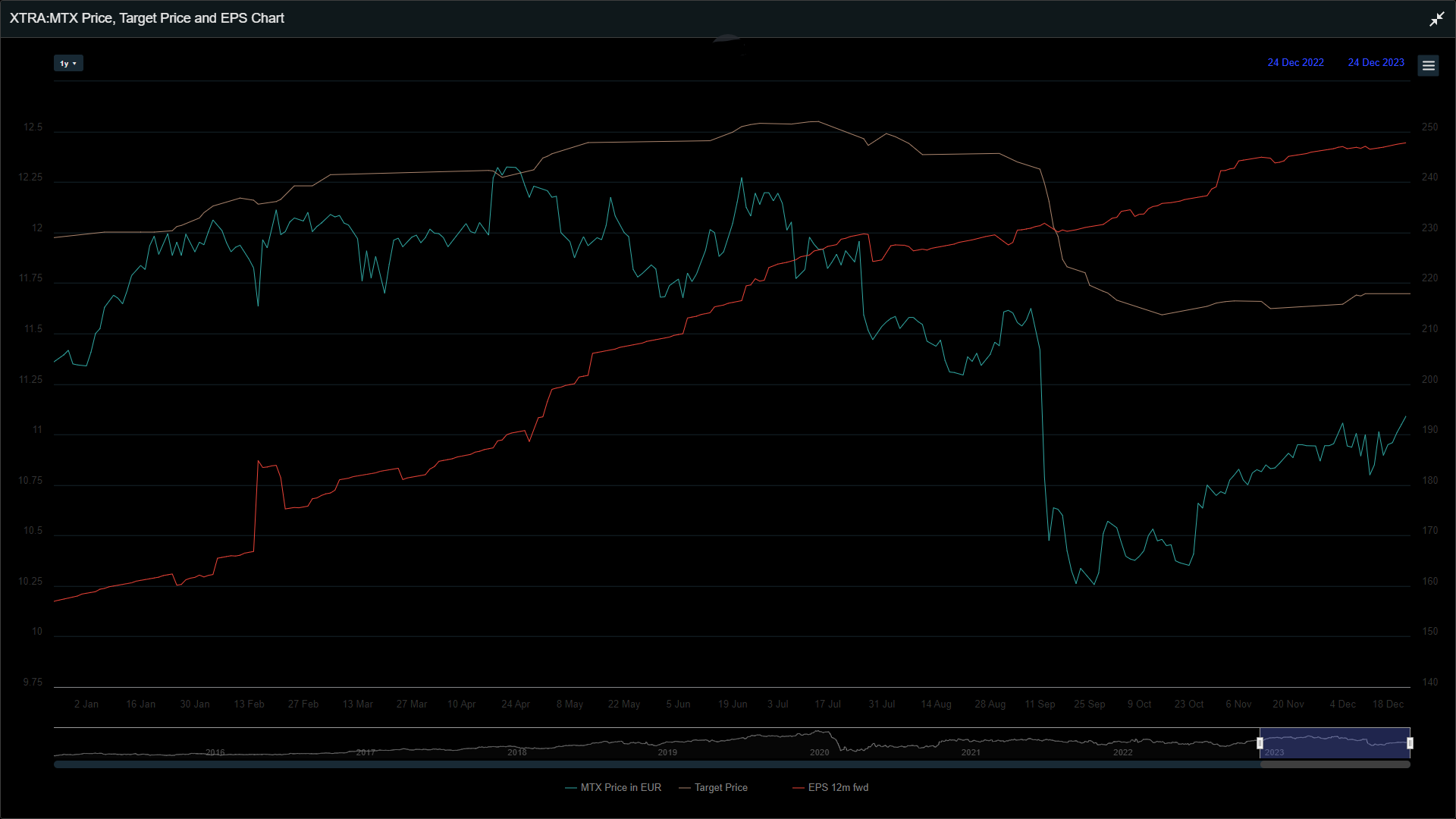Viewport: 1456px width, 819px height.
Task: Click the left navigator range handle
Action: [x=1260, y=743]
